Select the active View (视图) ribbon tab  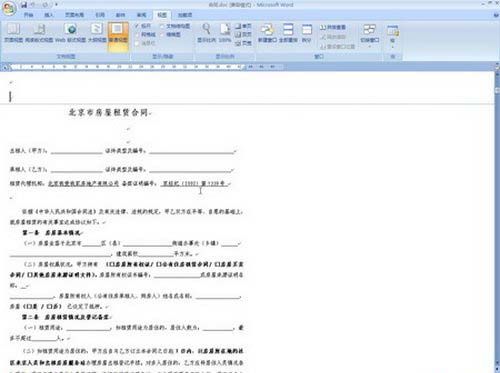[x=162, y=15]
